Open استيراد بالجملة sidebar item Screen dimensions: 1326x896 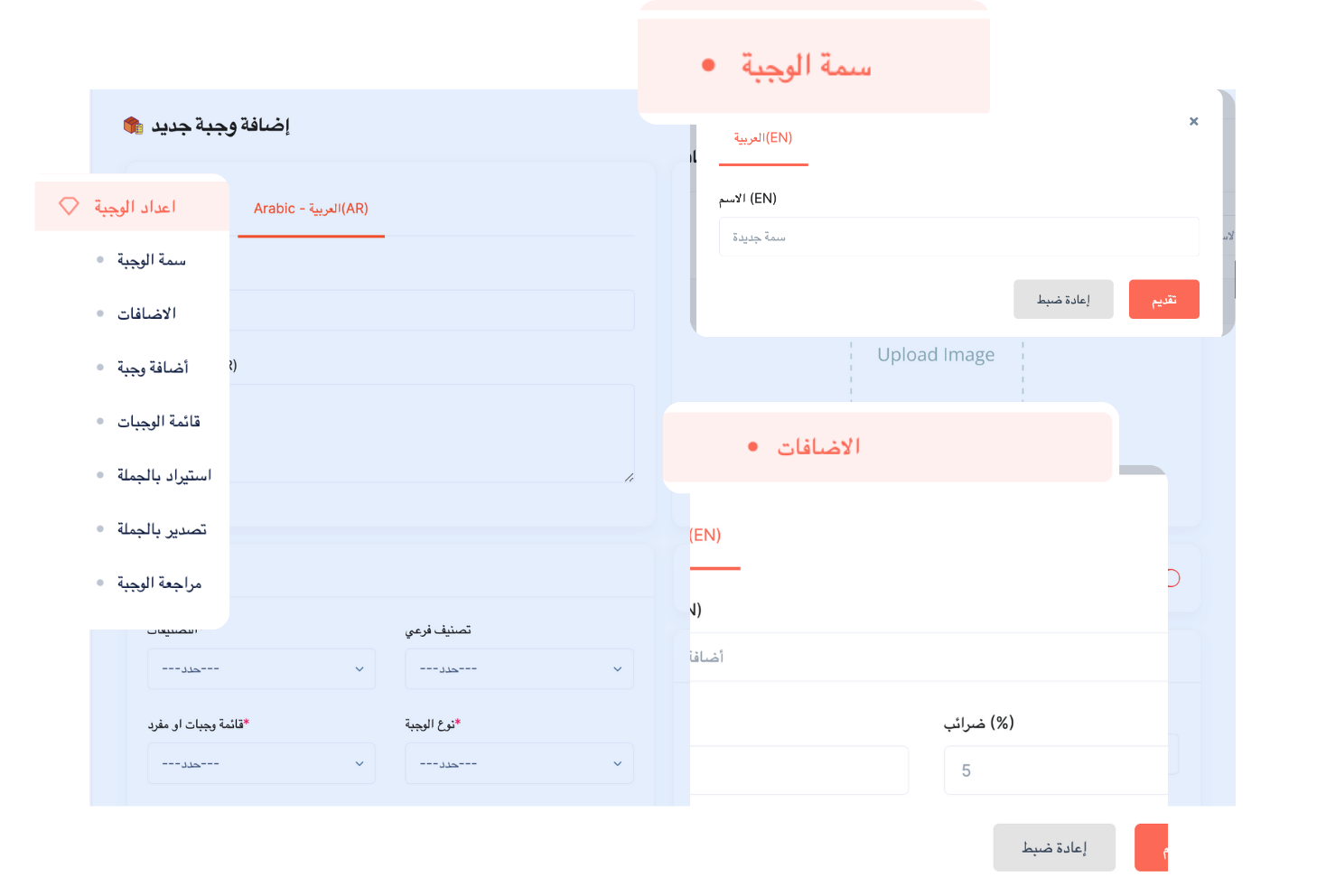coord(163,475)
